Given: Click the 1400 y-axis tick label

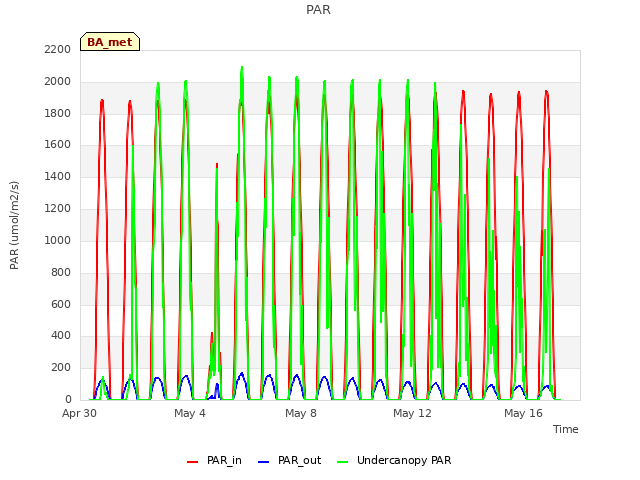Looking at the screenshot, I should coord(58,176).
